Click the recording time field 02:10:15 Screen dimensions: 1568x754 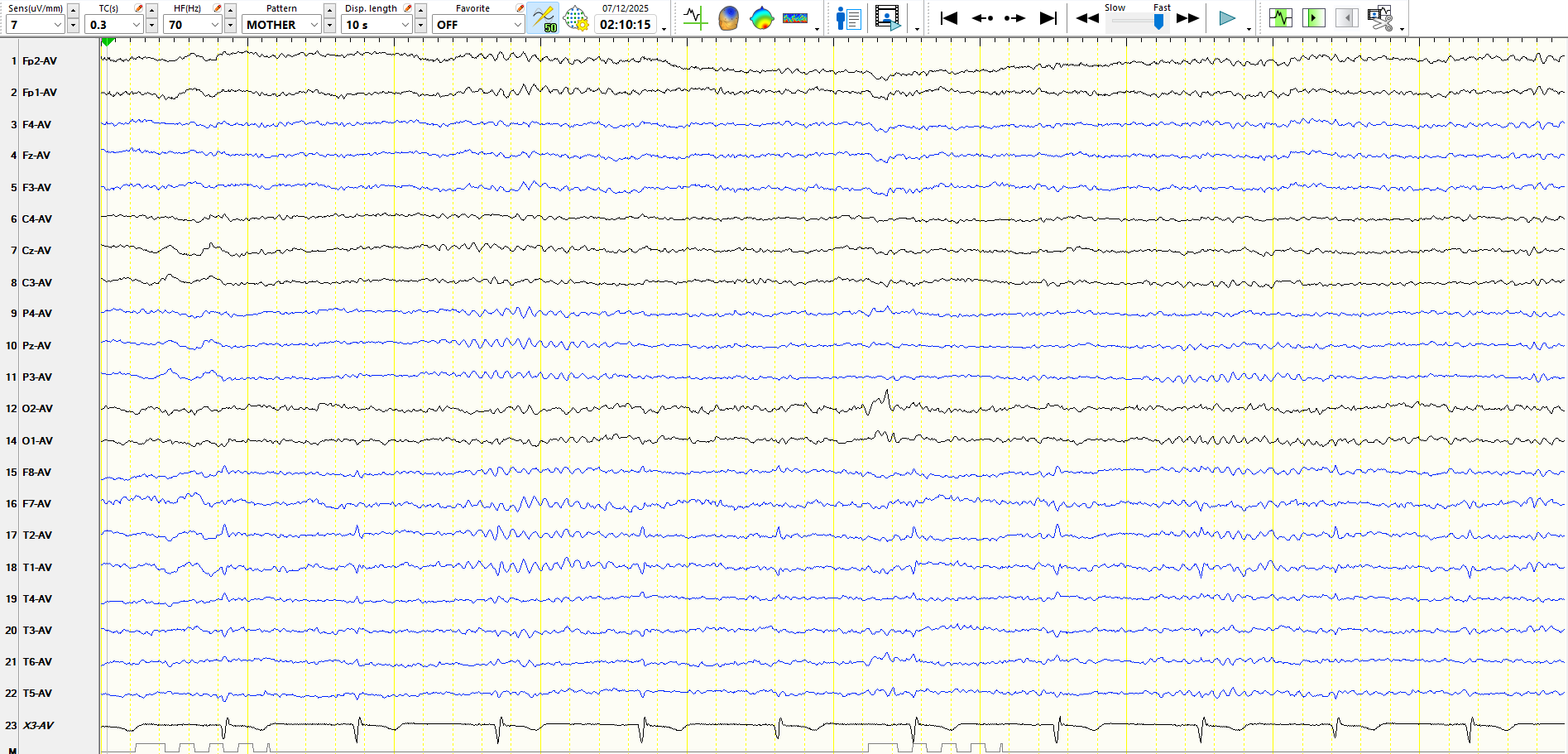[x=626, y=25]
